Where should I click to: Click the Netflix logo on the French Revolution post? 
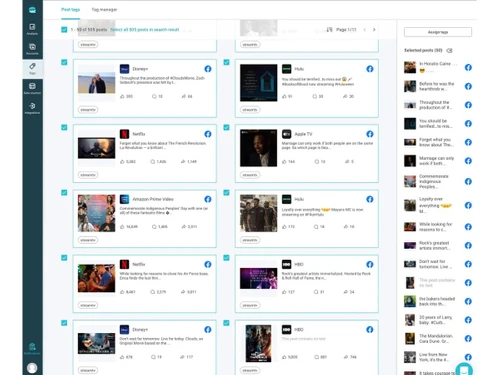point(124,134)
